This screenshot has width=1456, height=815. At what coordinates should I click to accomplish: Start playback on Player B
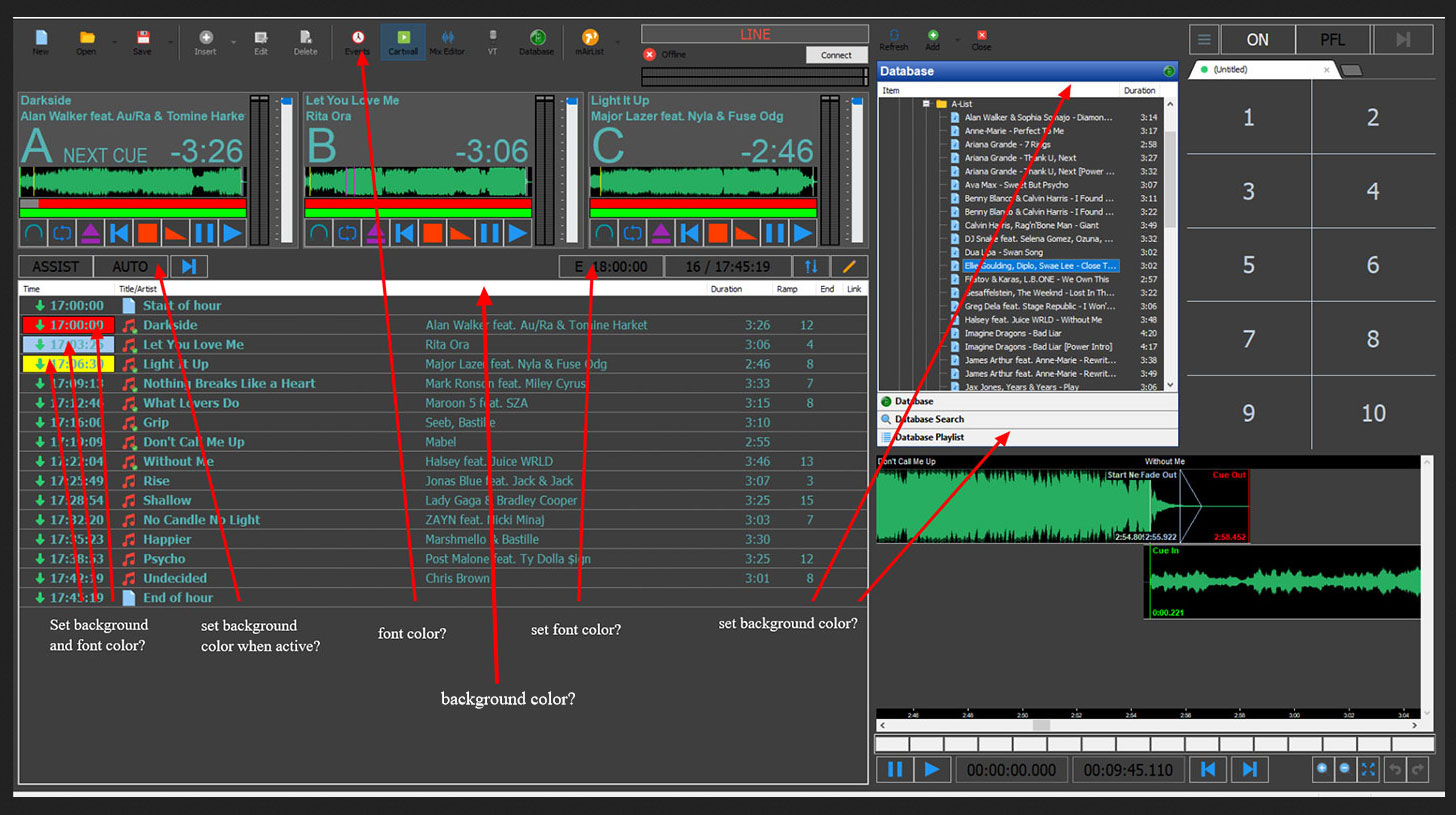coord(518,234)
